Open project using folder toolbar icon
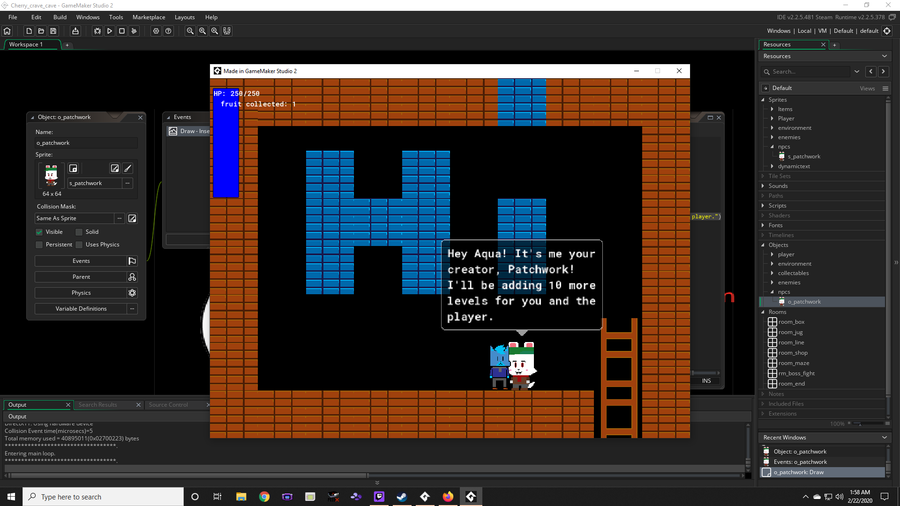The height and width of the screenshot is (506, 900). tap(41, 31)
